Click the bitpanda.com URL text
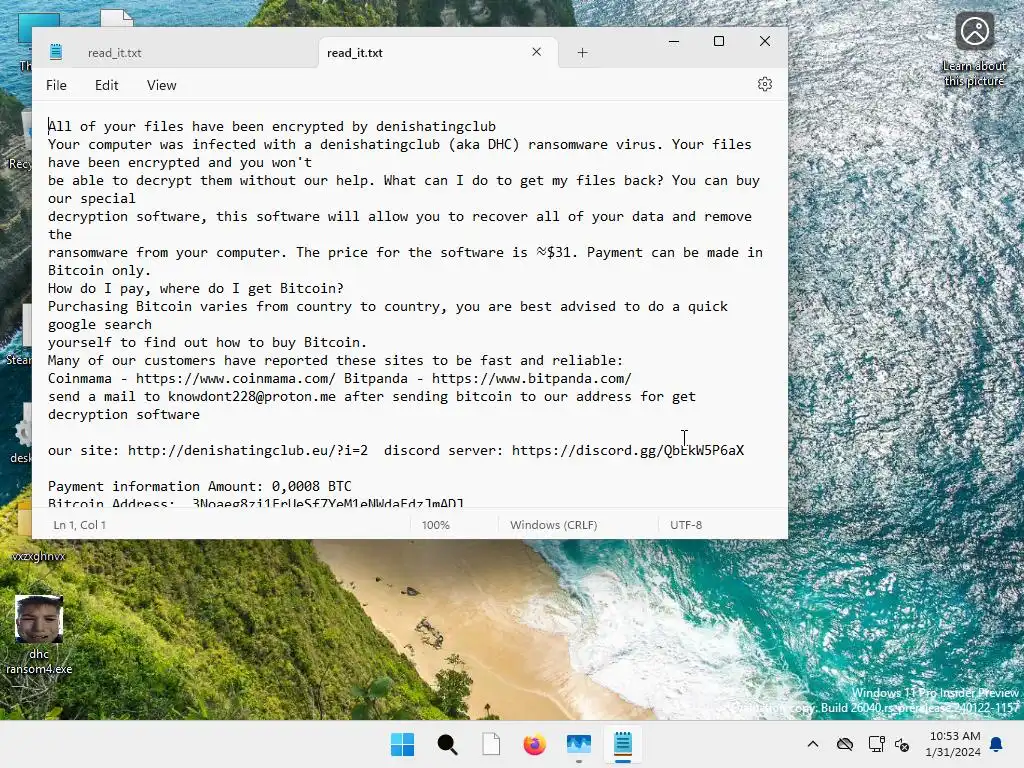 coord(532,378)
